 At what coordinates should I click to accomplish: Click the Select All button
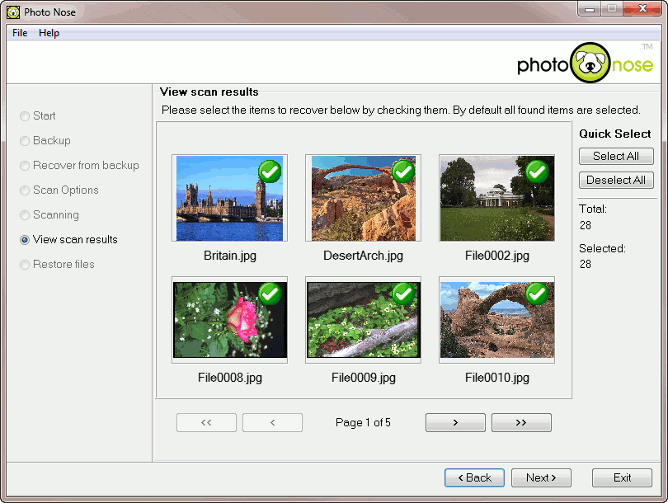pyautogui.click(x=616, y=156)
